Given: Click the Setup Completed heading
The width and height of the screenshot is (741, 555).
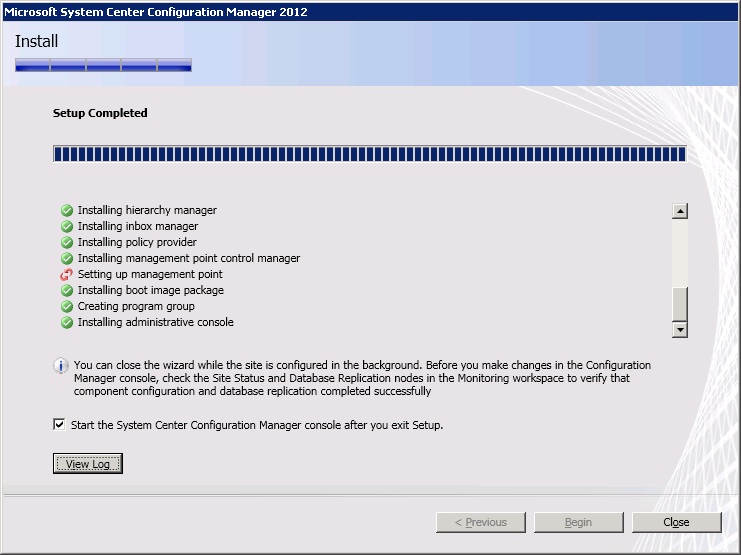Looking at the screenshot, I should (x=100, y=113).
